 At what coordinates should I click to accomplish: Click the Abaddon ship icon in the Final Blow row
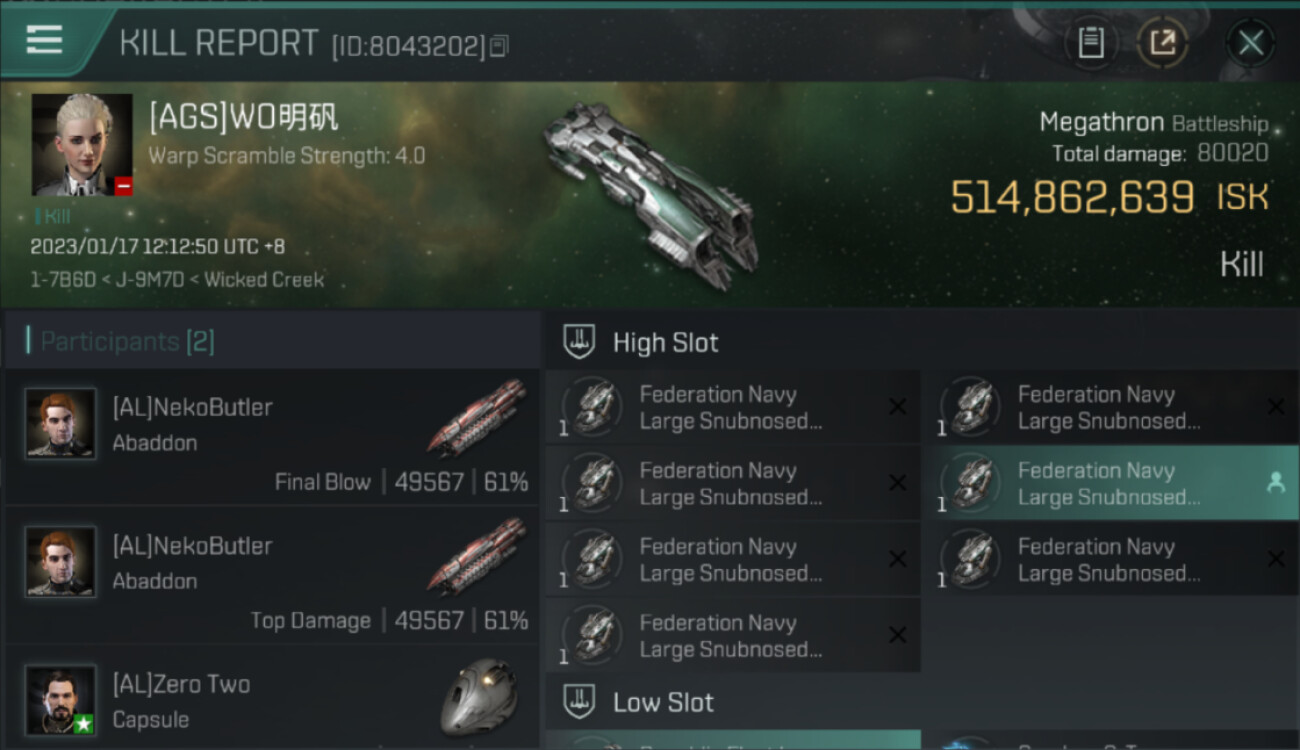click(478, 416)
